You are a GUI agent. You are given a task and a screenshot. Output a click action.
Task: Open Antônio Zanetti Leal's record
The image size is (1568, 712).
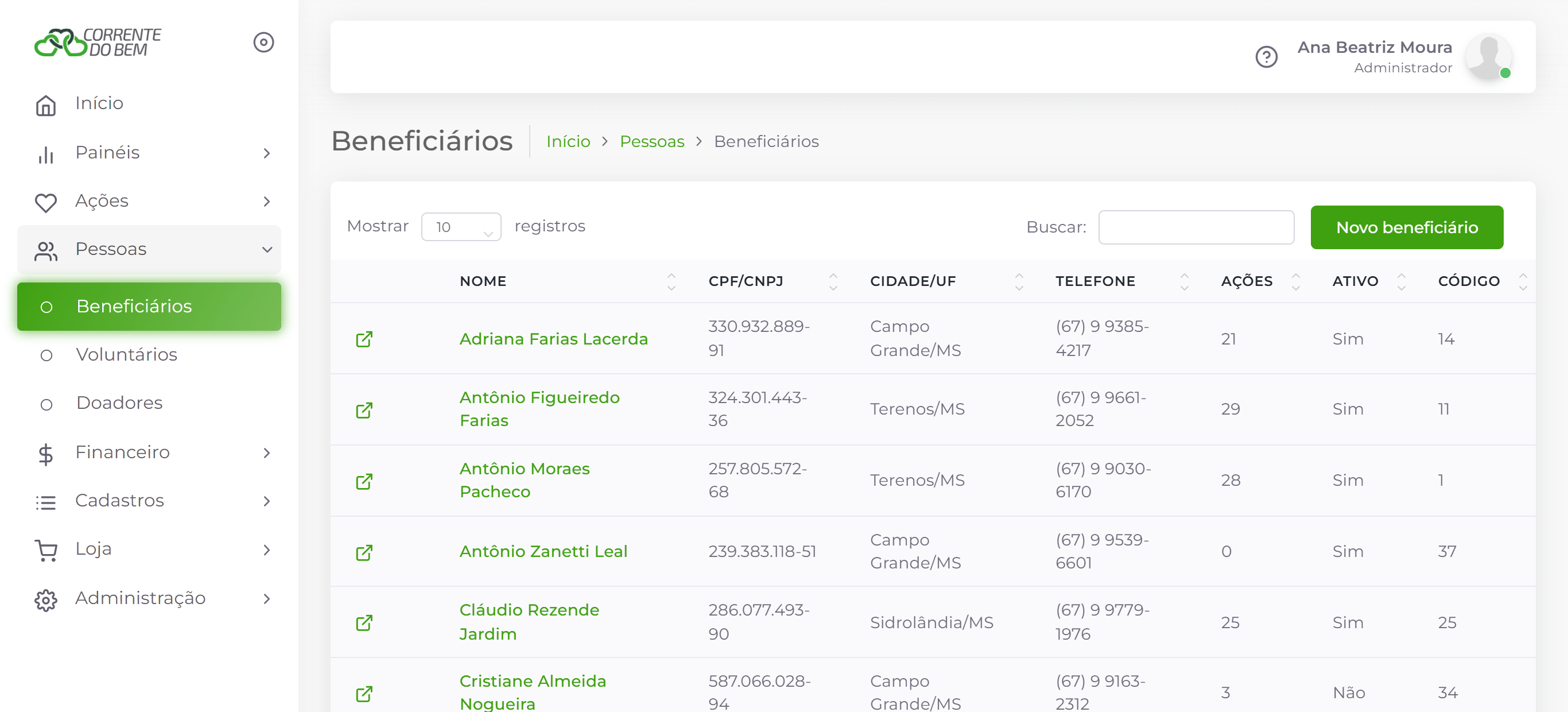tap(543, 551)
